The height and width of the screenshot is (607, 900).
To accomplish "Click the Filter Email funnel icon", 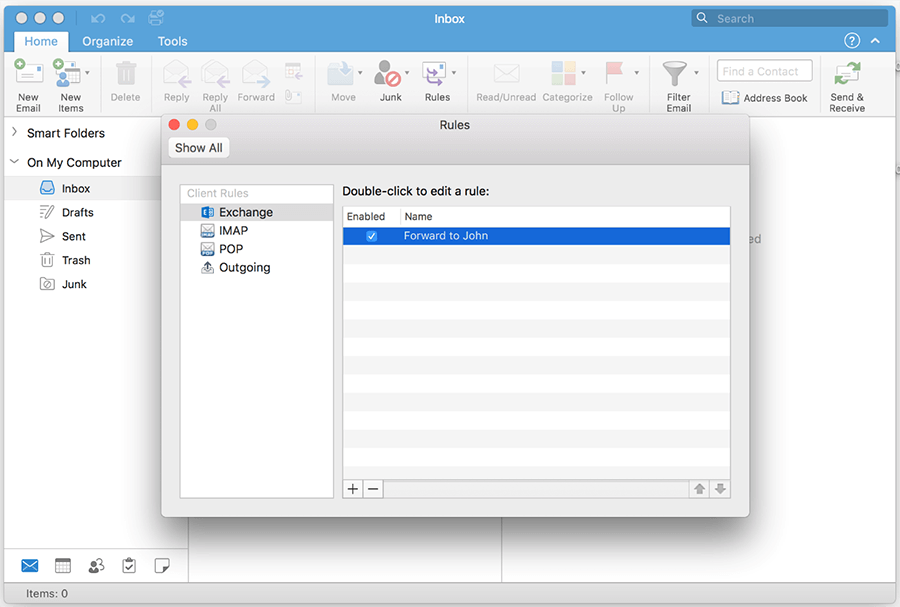I will (x=677, y=75).
